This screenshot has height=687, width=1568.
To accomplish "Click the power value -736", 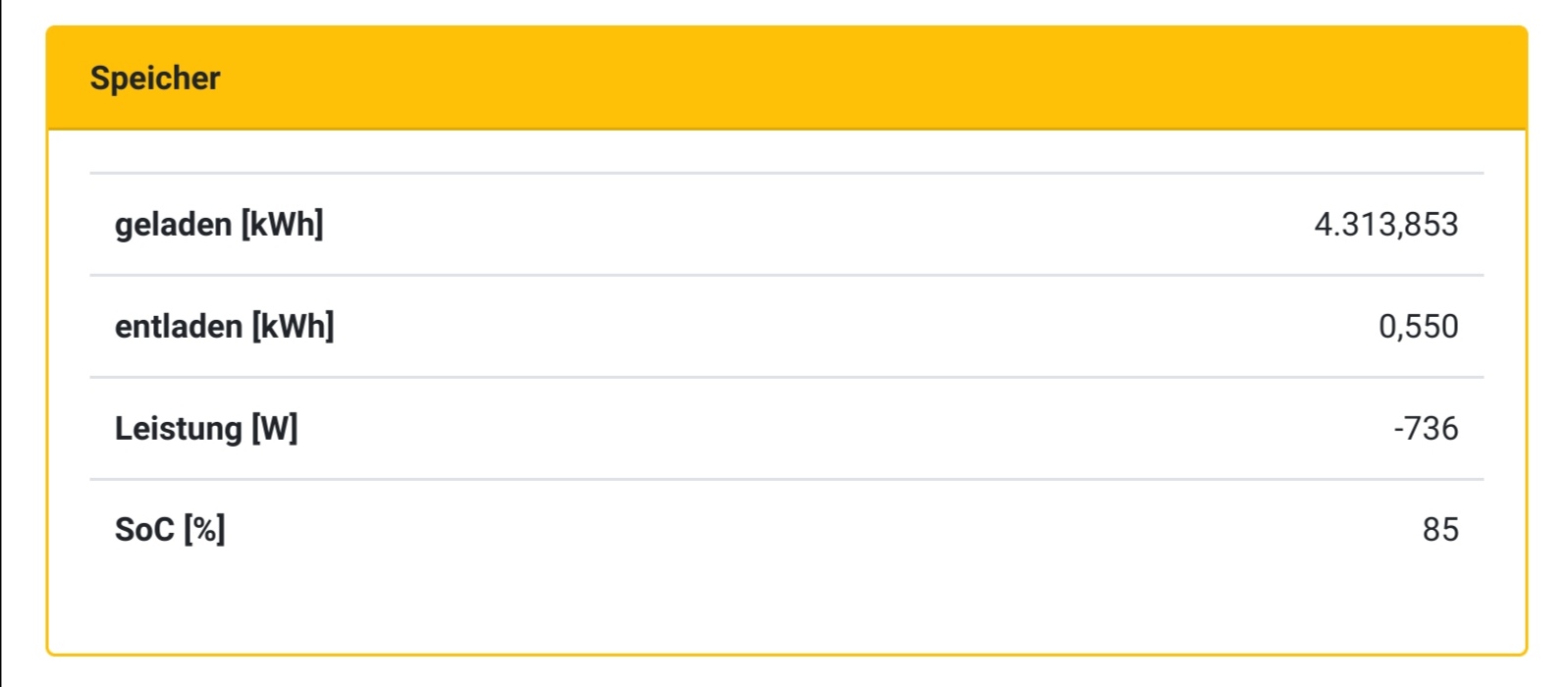I will [x=1426, y=429].
